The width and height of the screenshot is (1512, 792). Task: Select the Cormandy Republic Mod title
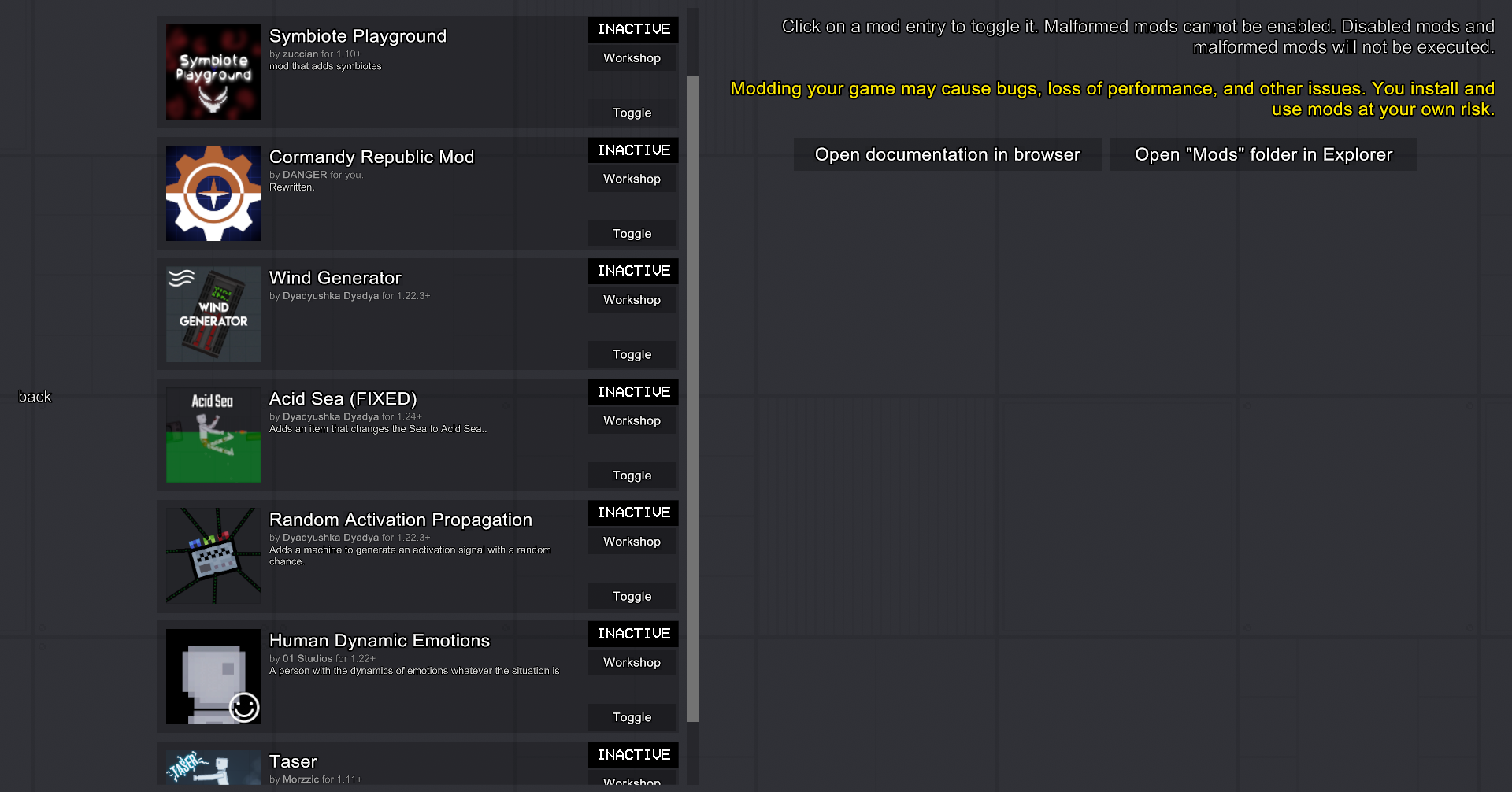click(372, 157)
